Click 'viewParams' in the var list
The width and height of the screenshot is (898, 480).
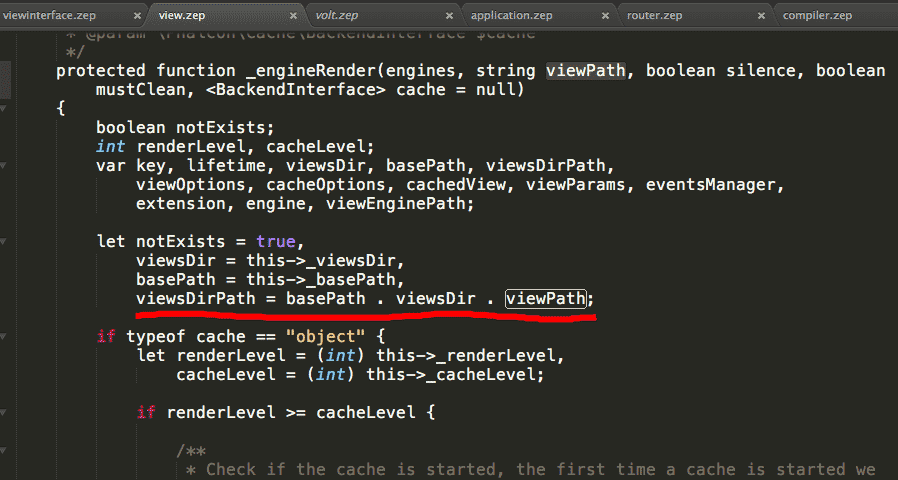[x=576, y=184]
